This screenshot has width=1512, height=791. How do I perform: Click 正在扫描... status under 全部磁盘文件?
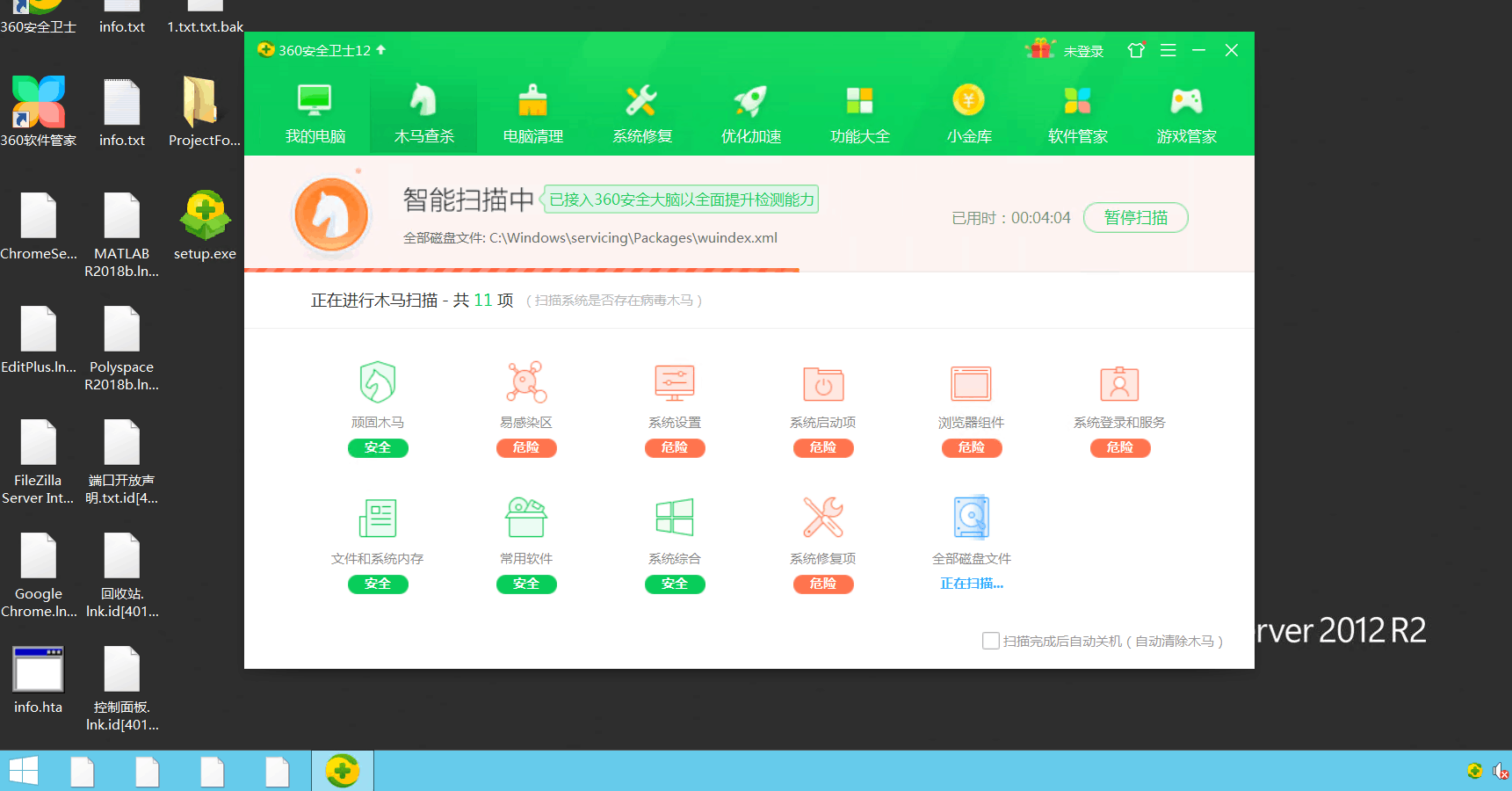972,584
